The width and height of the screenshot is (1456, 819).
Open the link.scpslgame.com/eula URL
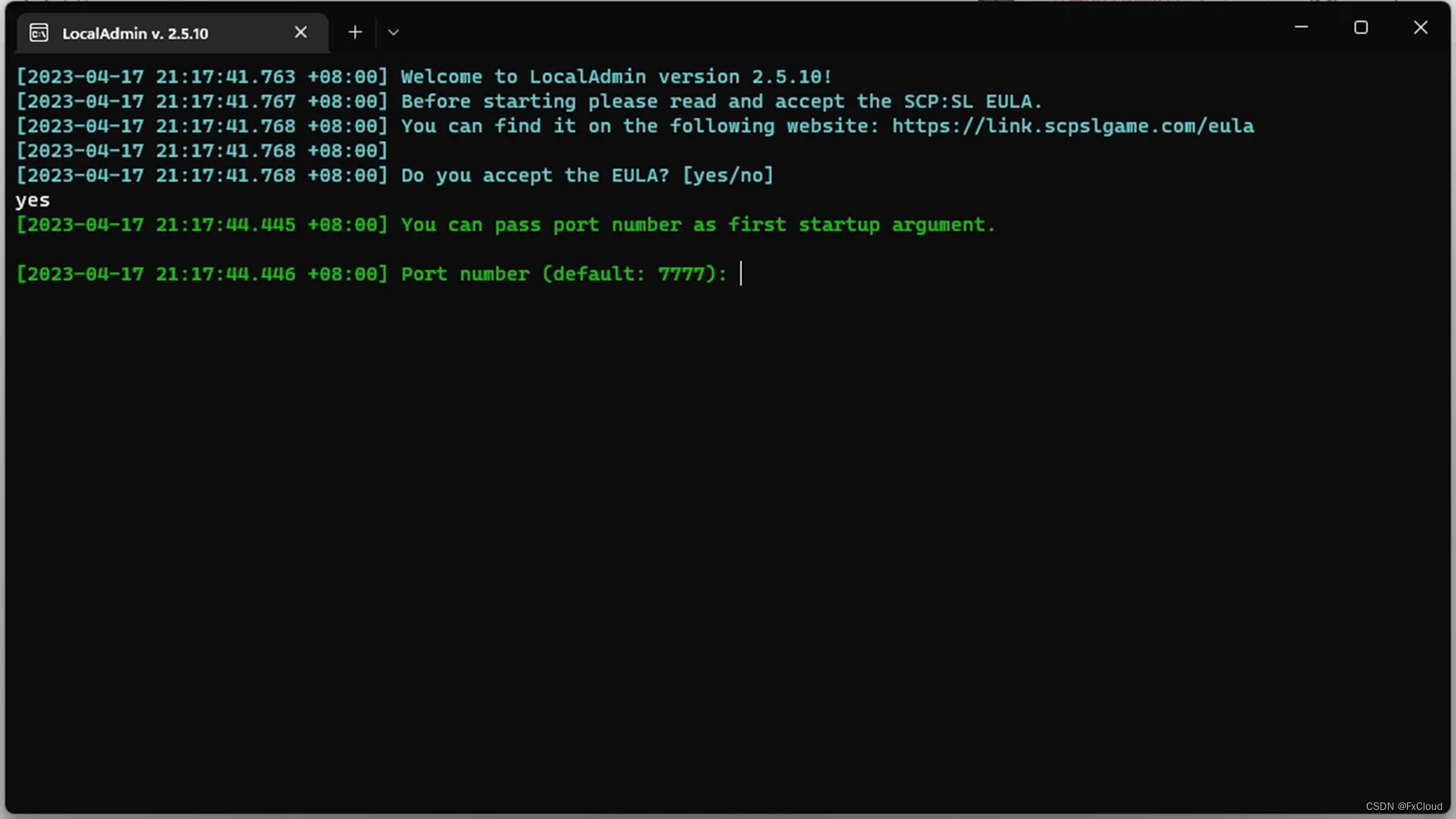click(x=1073, y=126)
